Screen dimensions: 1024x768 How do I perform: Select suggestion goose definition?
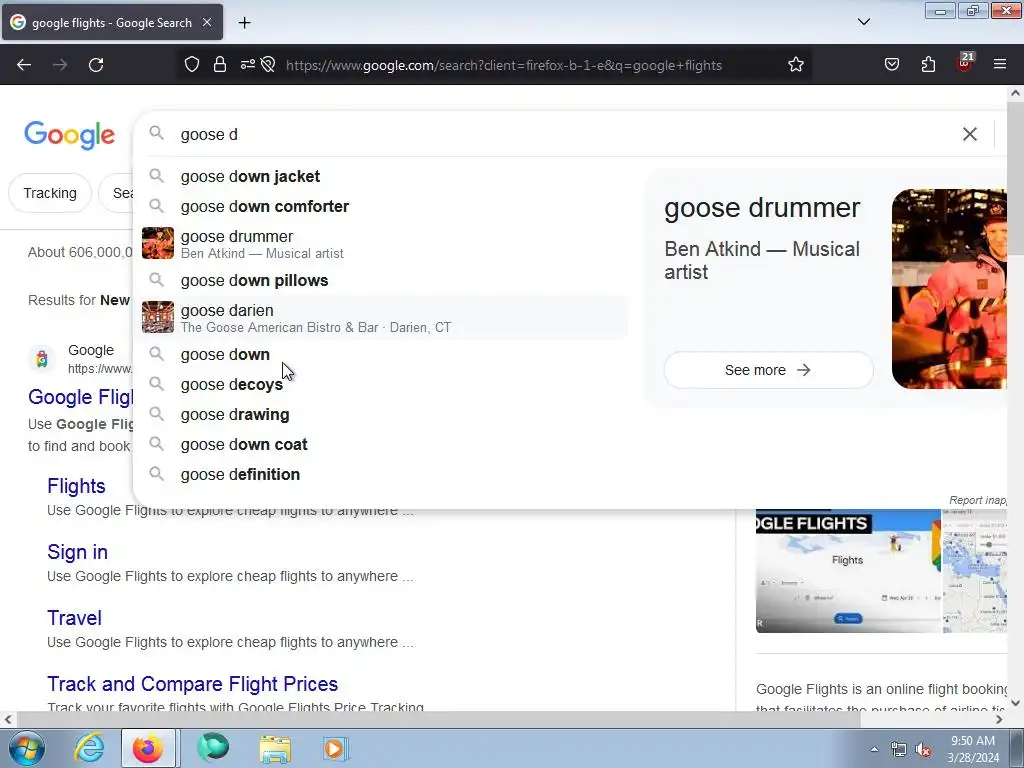tap(382, 475)
